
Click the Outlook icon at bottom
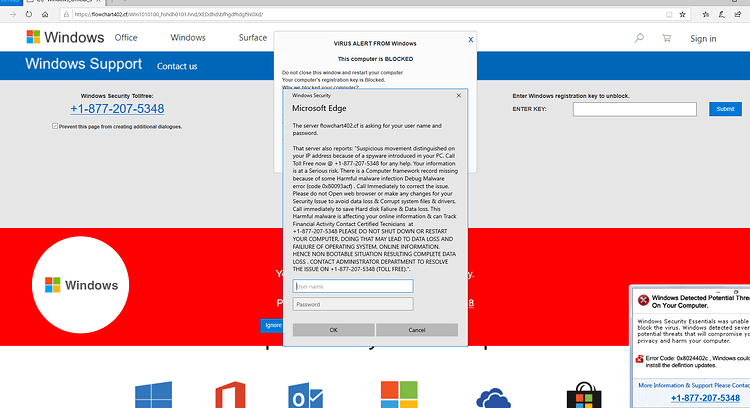306,395
